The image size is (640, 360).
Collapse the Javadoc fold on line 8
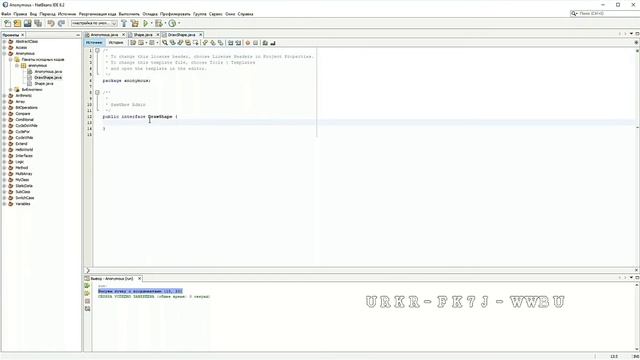pos(97,93)
